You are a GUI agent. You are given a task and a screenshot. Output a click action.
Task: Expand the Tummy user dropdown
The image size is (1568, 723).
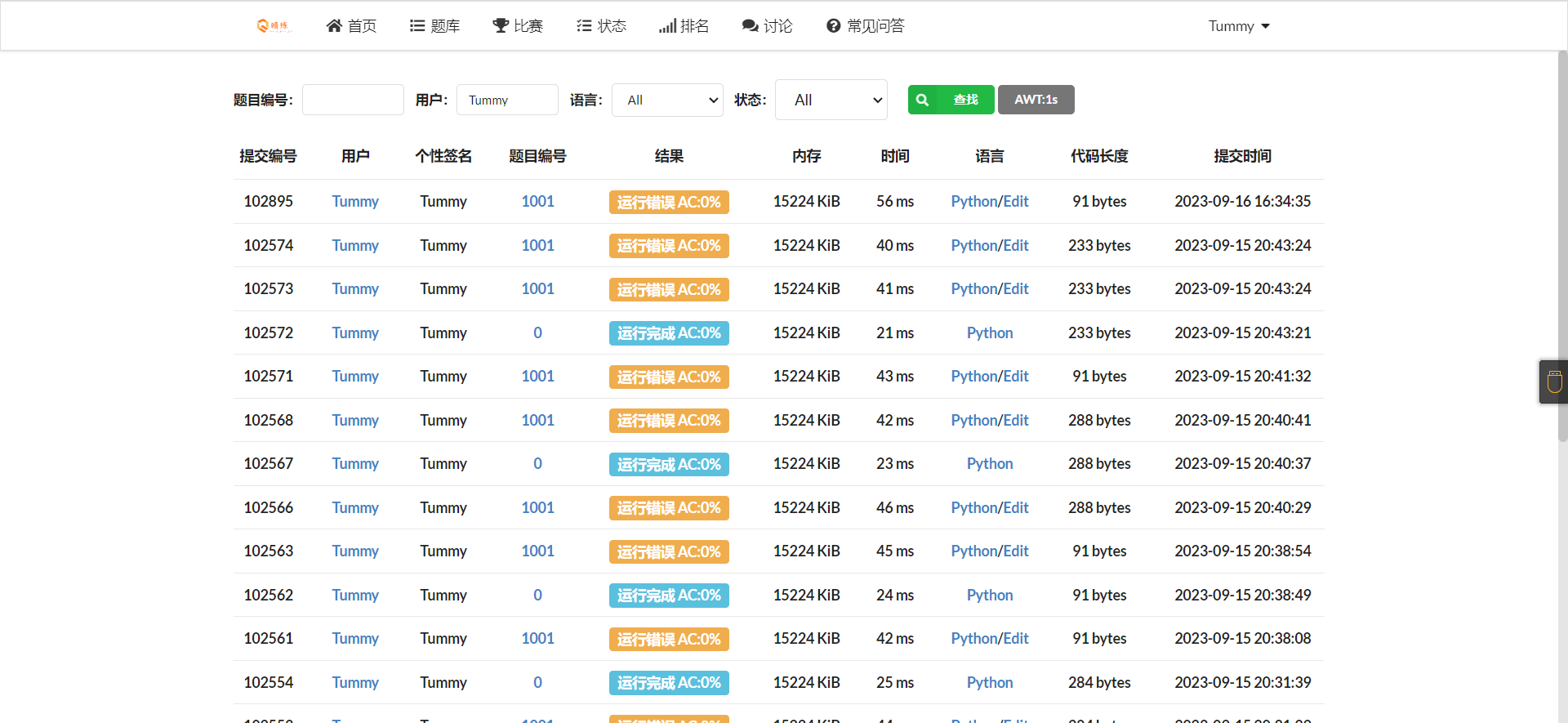tap(1239, 26)
